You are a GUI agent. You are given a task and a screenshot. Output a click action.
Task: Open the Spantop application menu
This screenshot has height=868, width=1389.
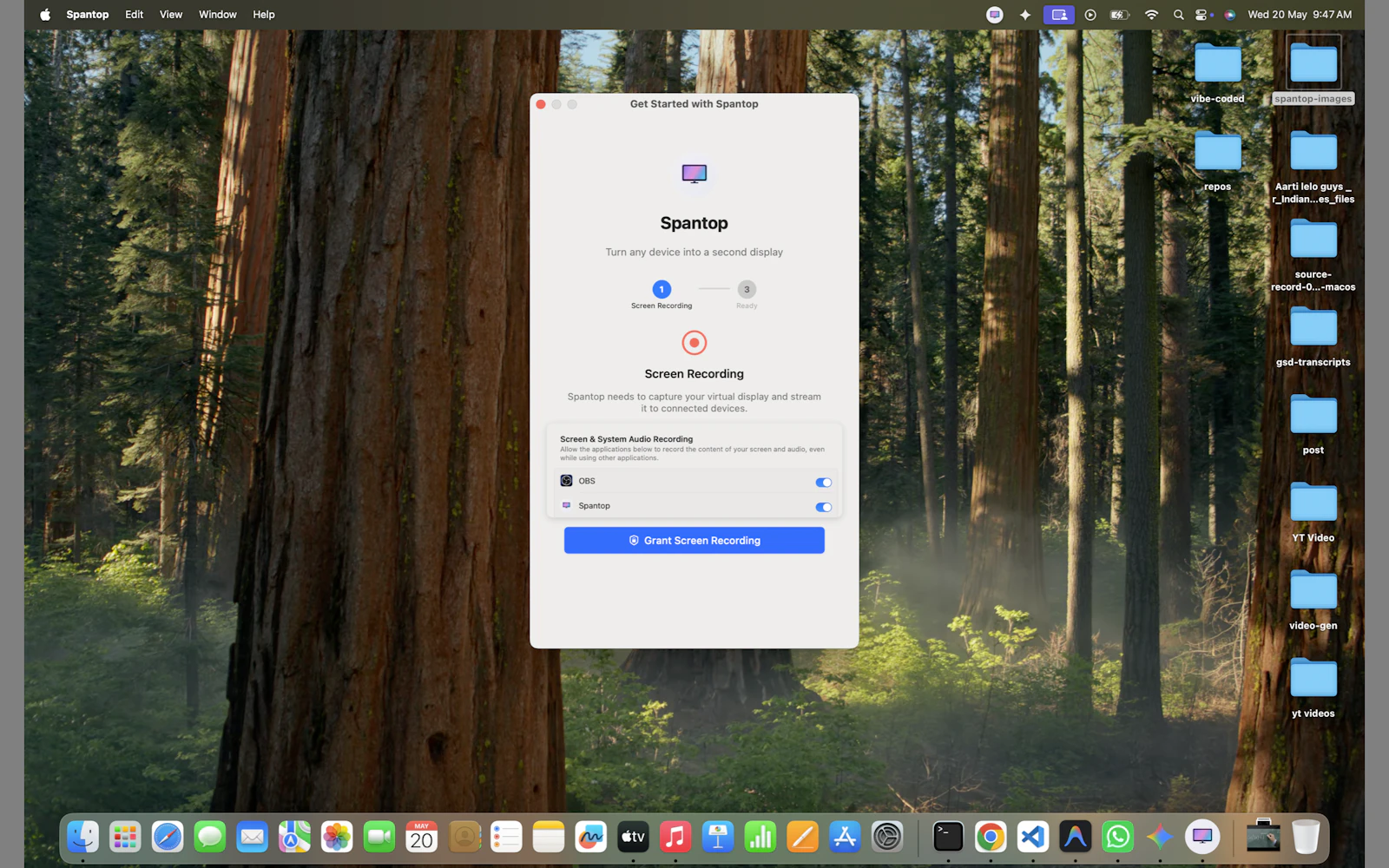point(88,15)
